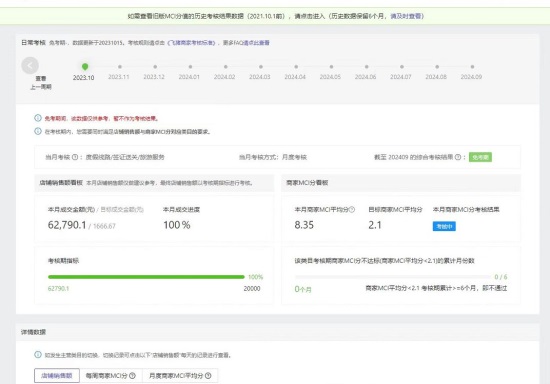Click the previous cycle arrow button
The width and height of the screenshot is (550, 384).
point(30,65)
